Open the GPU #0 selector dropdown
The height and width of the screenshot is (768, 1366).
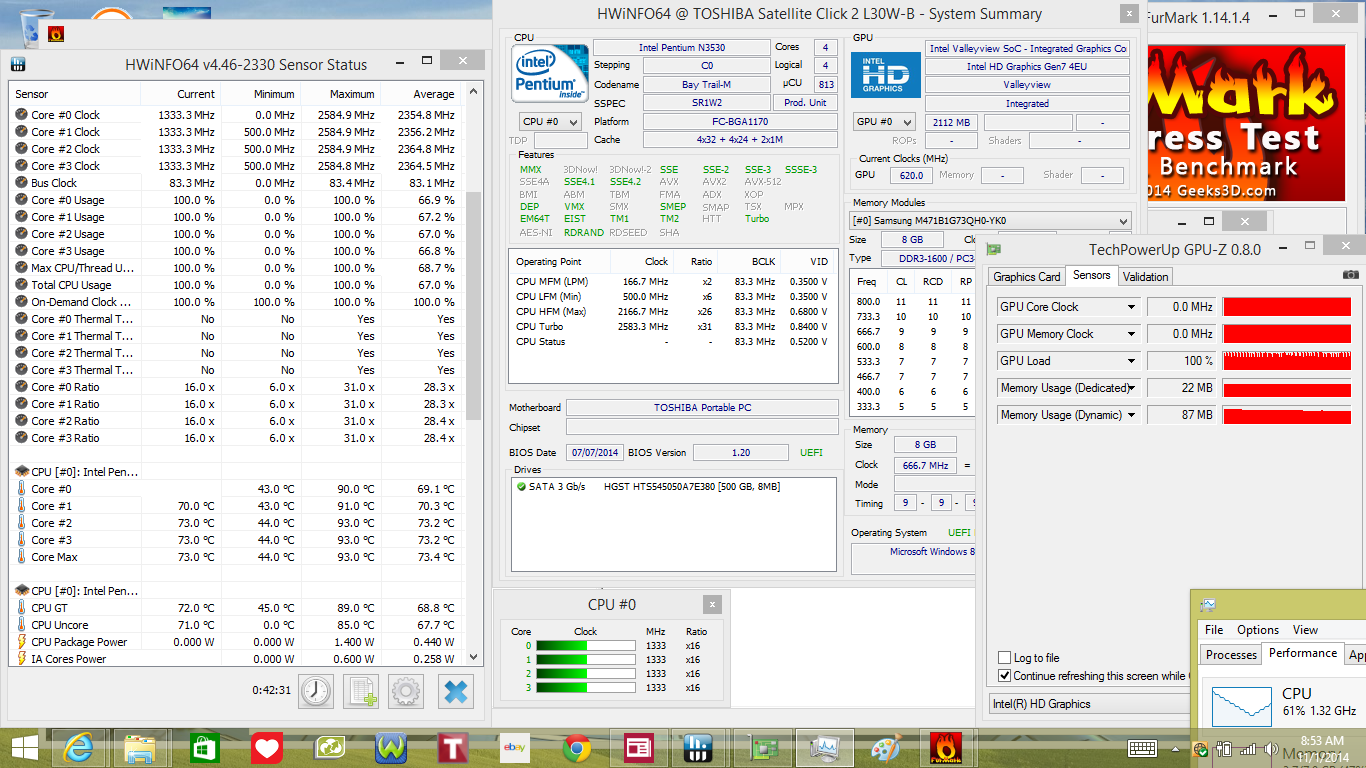point(884,121)
